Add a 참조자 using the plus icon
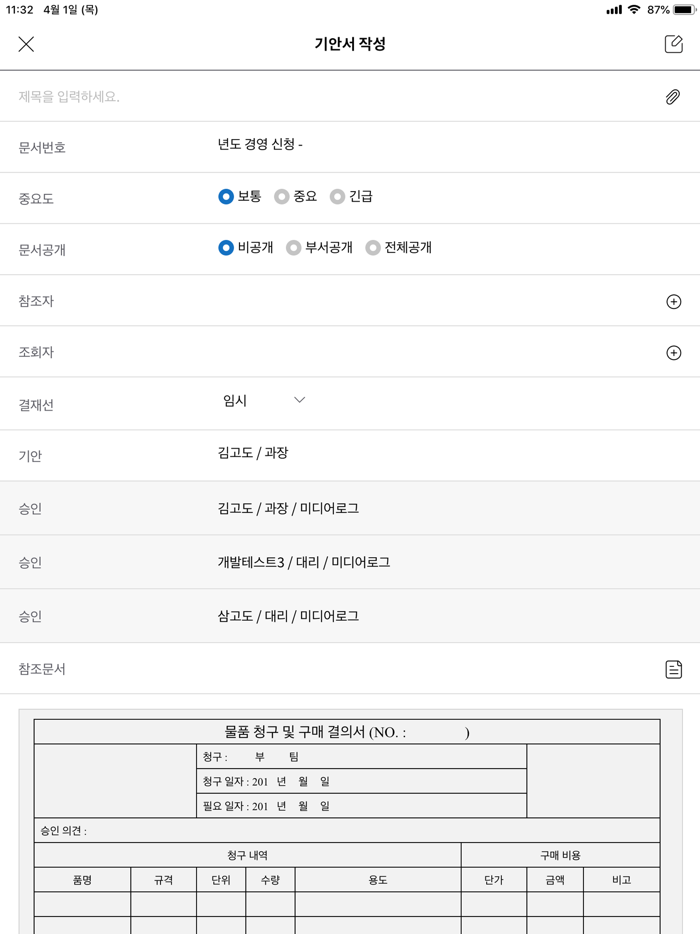This screenshot has width=700, height=934. click(674, 300)
